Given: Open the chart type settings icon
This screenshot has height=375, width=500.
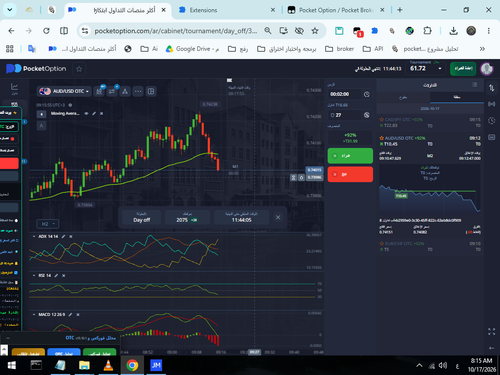Looking at the screenshot, I should 99,91.
